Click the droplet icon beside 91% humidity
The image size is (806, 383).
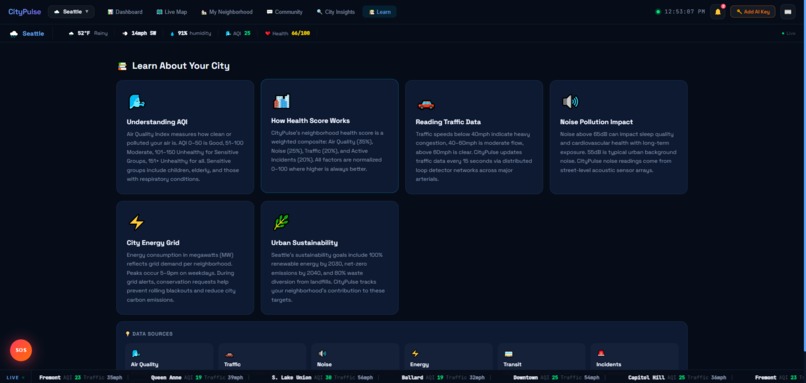tap(172, 33)
